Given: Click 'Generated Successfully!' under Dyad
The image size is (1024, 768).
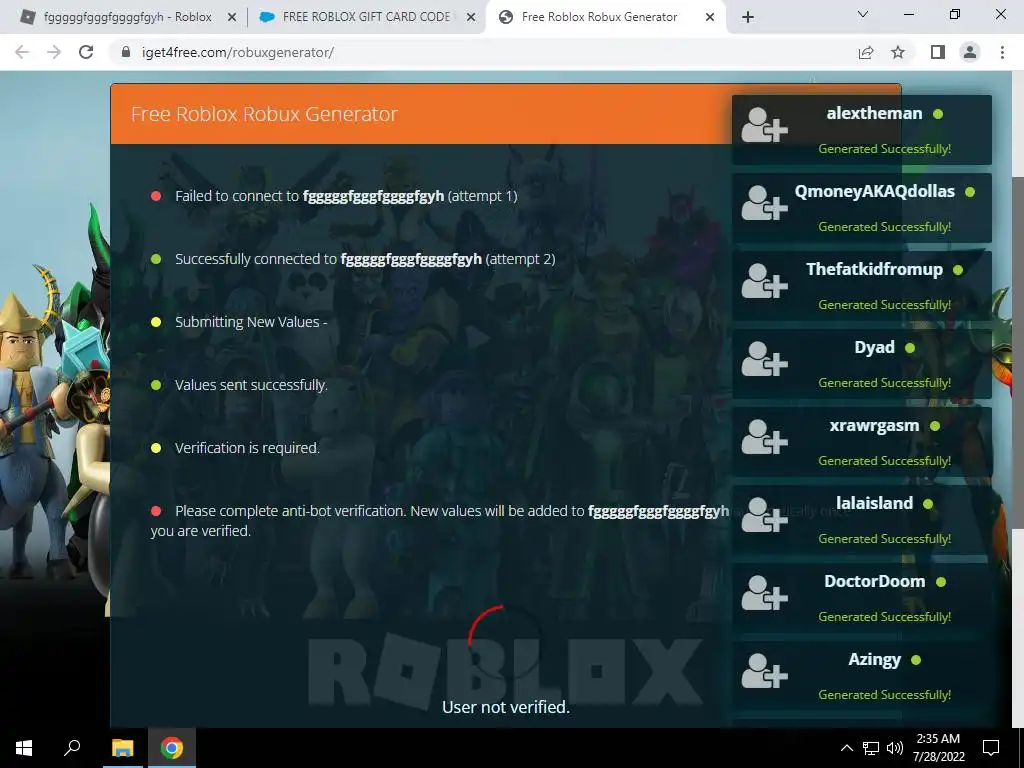Looking at the screenshot, I should [x=884, y=383].
